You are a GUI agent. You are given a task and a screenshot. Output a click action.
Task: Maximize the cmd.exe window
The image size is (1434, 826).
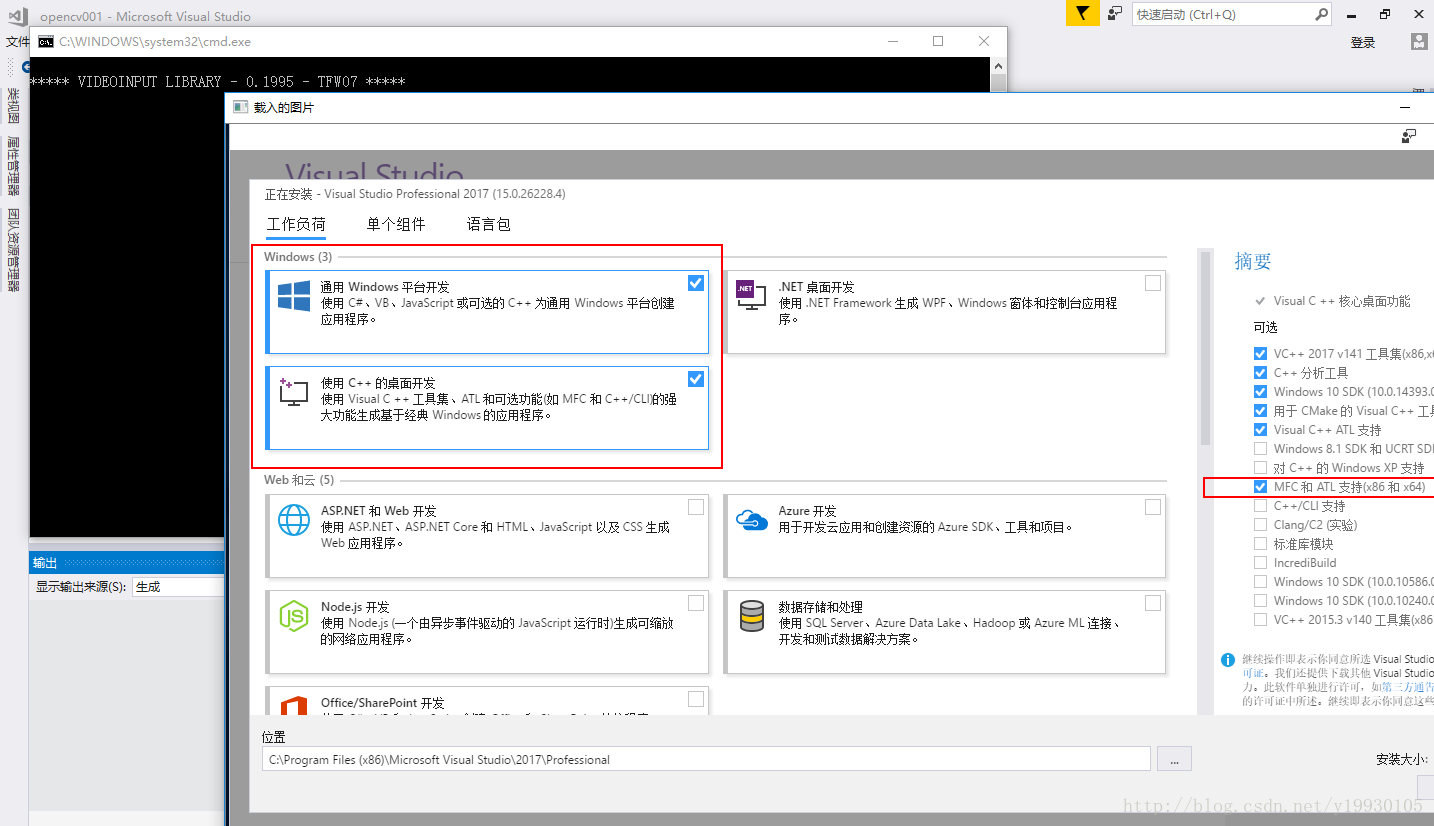(938, 41)
